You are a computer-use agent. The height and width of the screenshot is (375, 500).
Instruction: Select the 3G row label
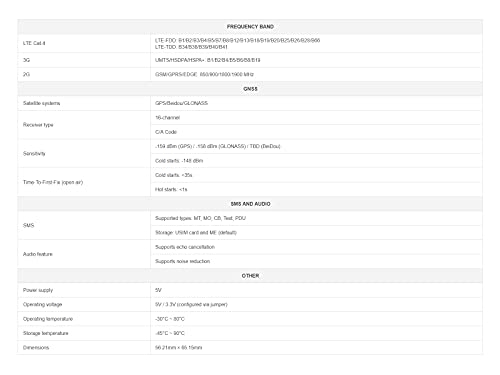(x=26, y=60)
